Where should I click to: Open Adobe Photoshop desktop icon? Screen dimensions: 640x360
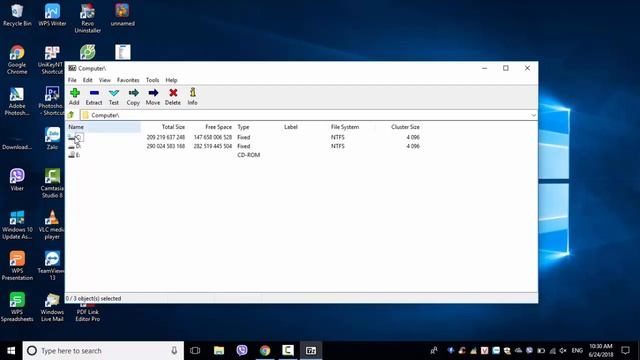(17, 101)
